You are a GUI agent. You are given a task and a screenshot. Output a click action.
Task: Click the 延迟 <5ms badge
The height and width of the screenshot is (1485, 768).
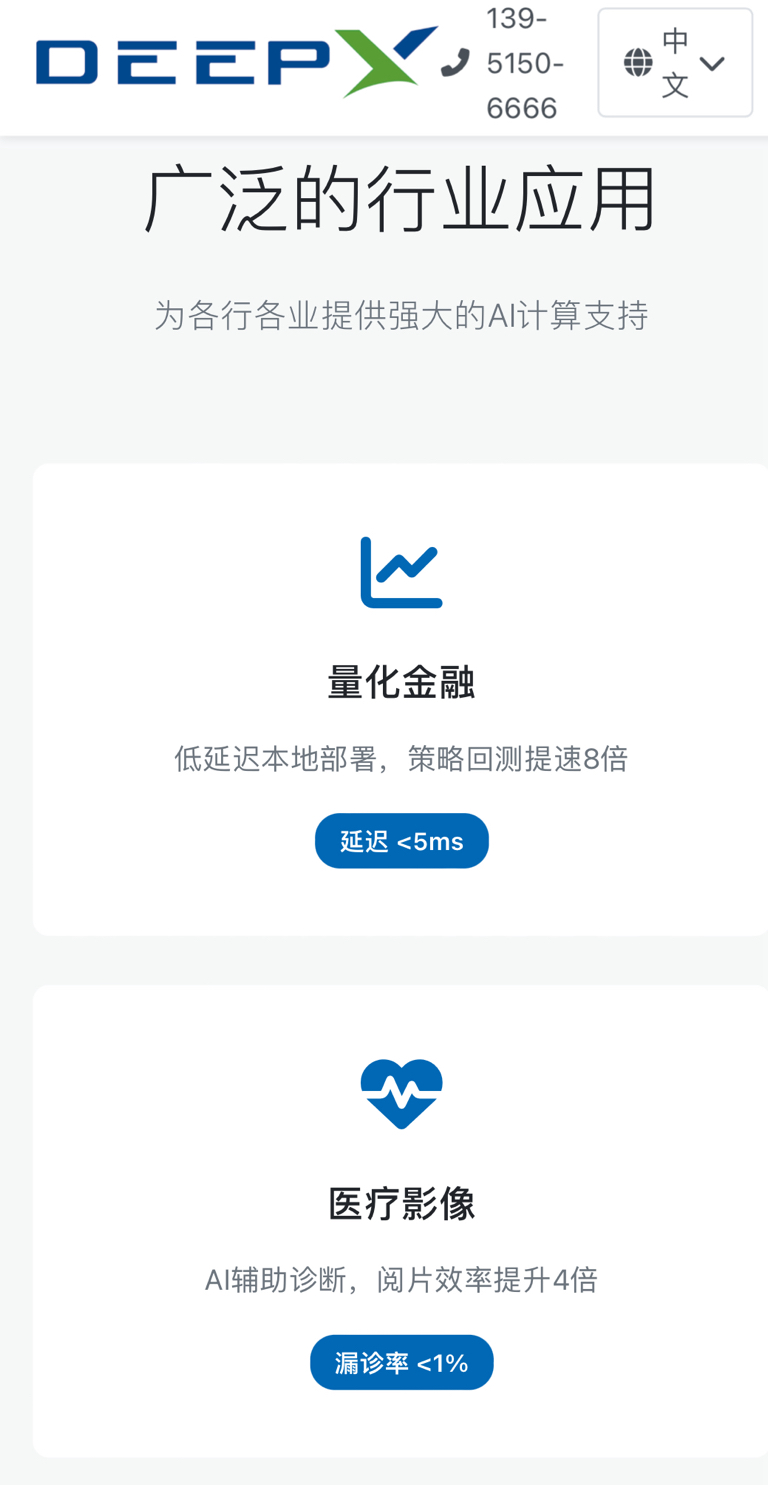[402, 841]
